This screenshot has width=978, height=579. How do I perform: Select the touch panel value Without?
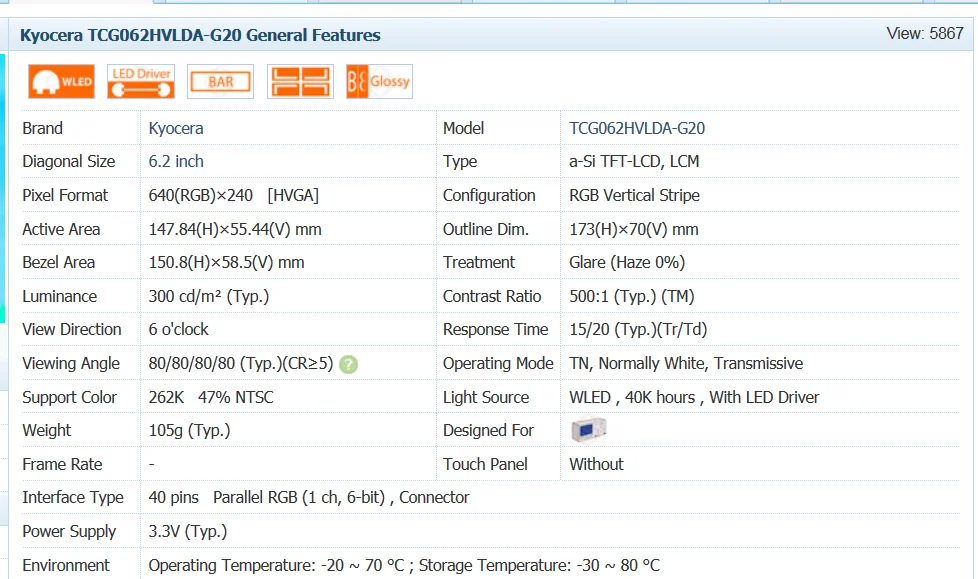(x=596, y=464)
